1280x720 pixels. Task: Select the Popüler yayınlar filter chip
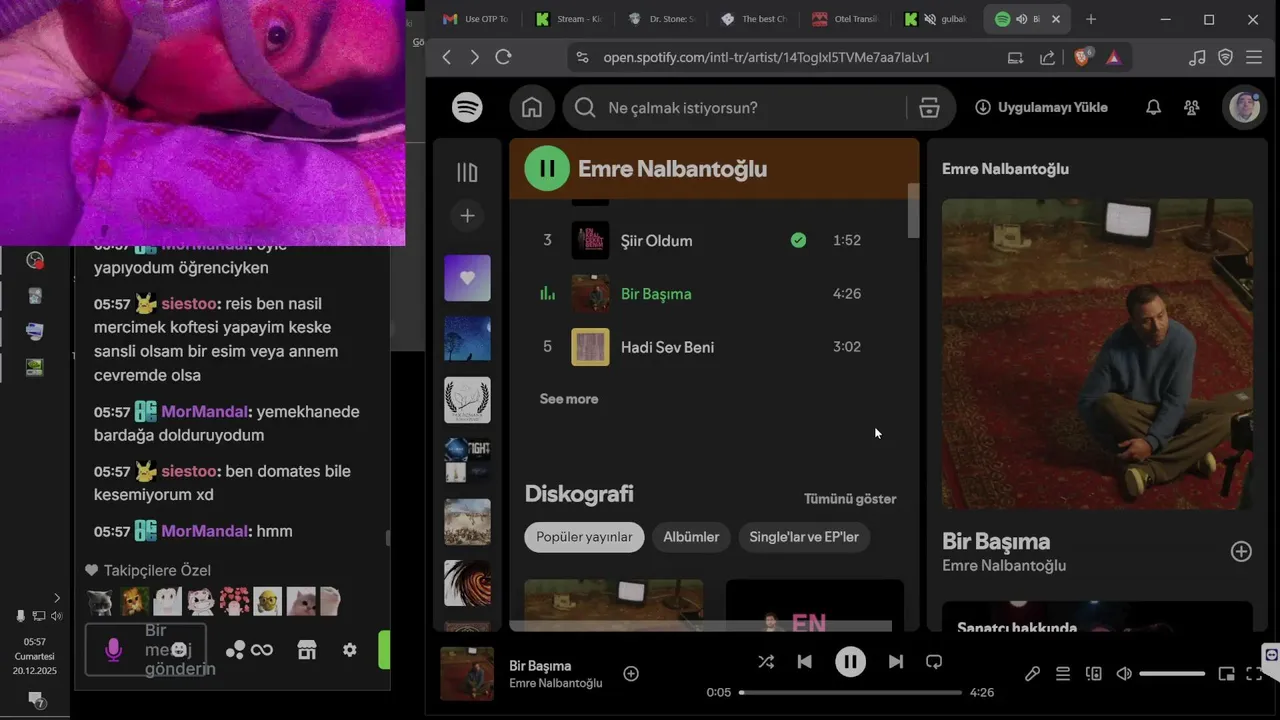click(584, 537)
